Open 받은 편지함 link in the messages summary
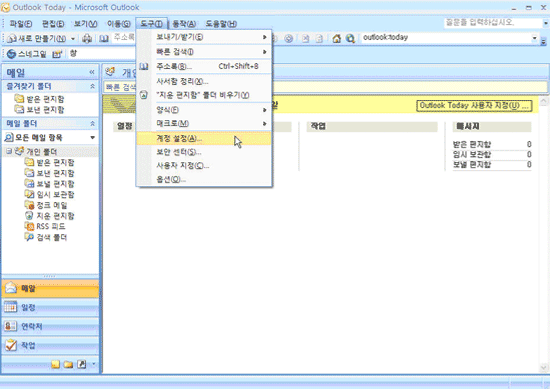The height and width of the screenshot is (389, 550). [472, 144]
